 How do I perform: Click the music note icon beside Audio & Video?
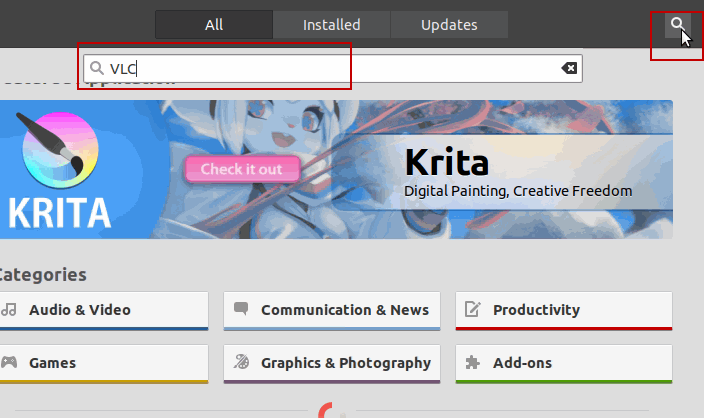point(9,309)
